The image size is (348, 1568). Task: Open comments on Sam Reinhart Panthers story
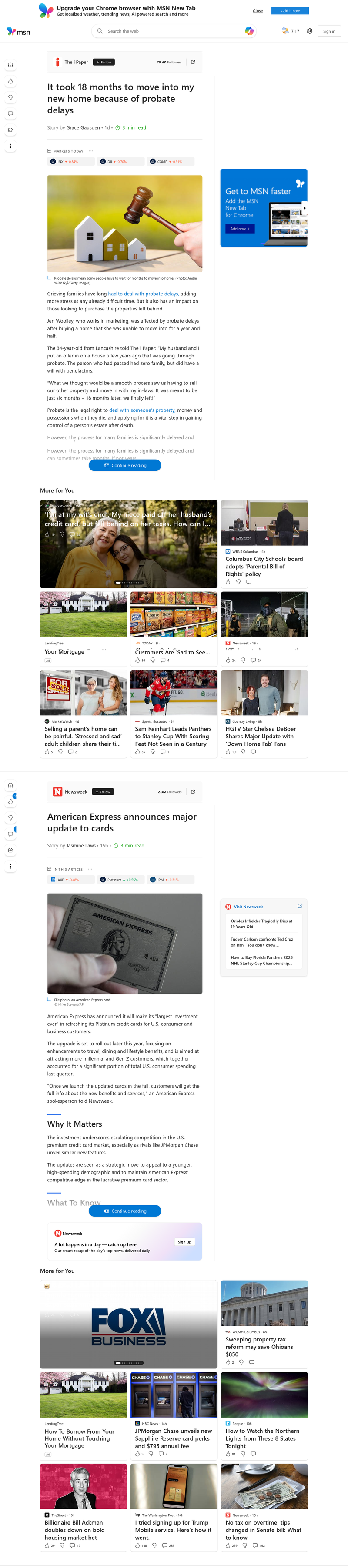pyautogui.click(x=164, y=752)
